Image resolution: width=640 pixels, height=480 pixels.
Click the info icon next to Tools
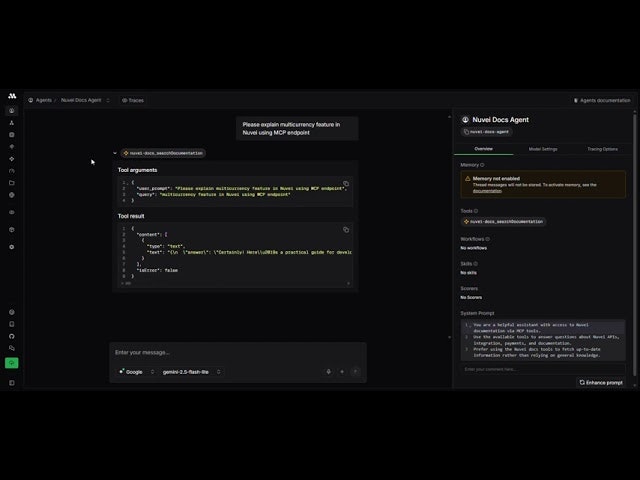pos(476,211)
